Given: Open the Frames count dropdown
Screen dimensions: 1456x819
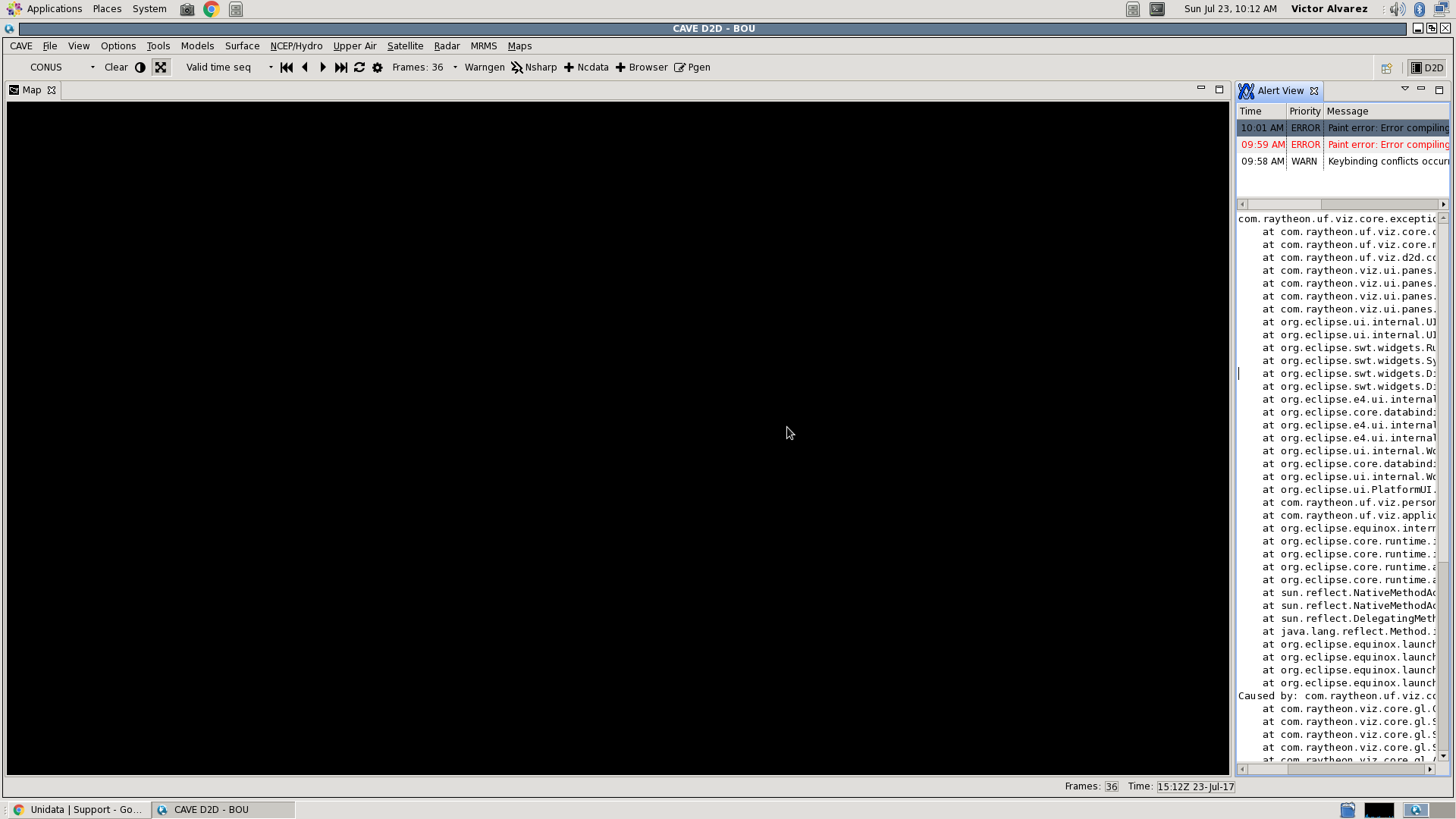Looking at the screenshot, I should (455, 67).
